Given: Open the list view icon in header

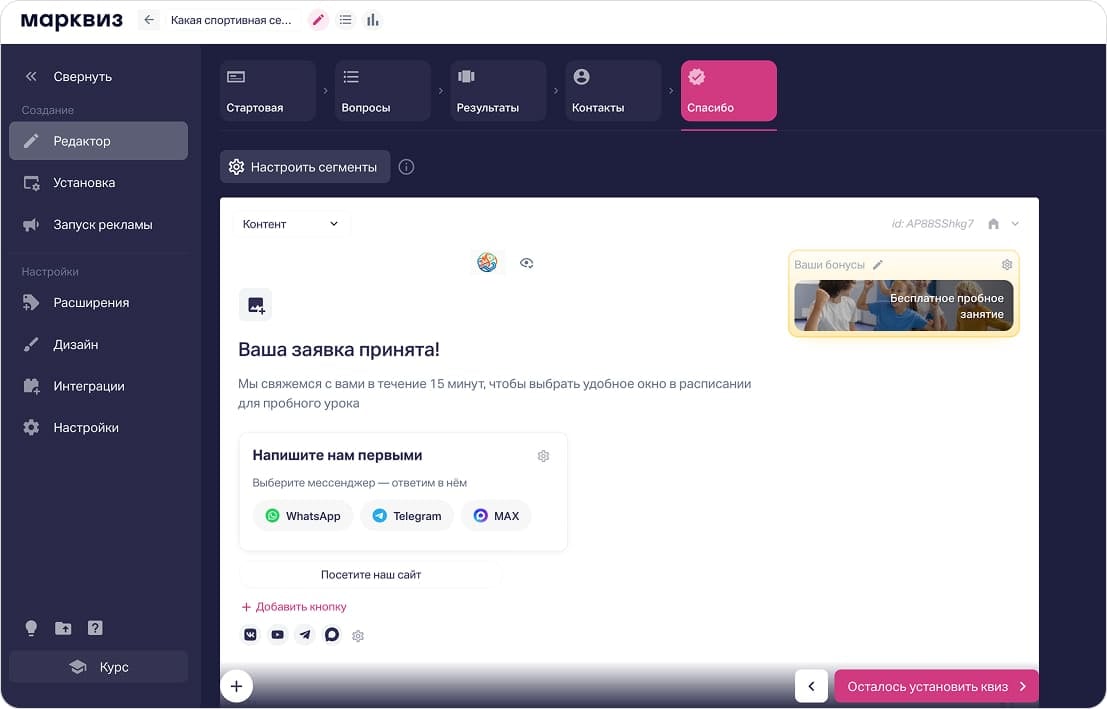Looking at the screenshot, I should pyautogui.click(x=345, y=20).
